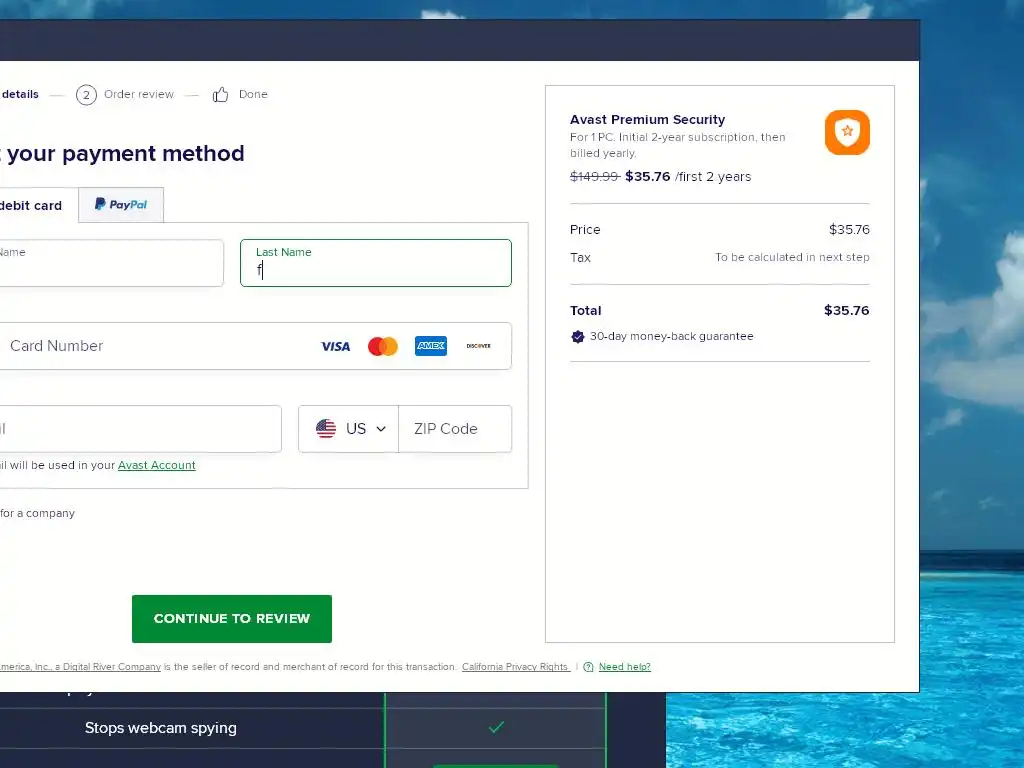Screen dimensions: 1024x768
Task: Click the Mastercard logo
Action: point(383,346)
